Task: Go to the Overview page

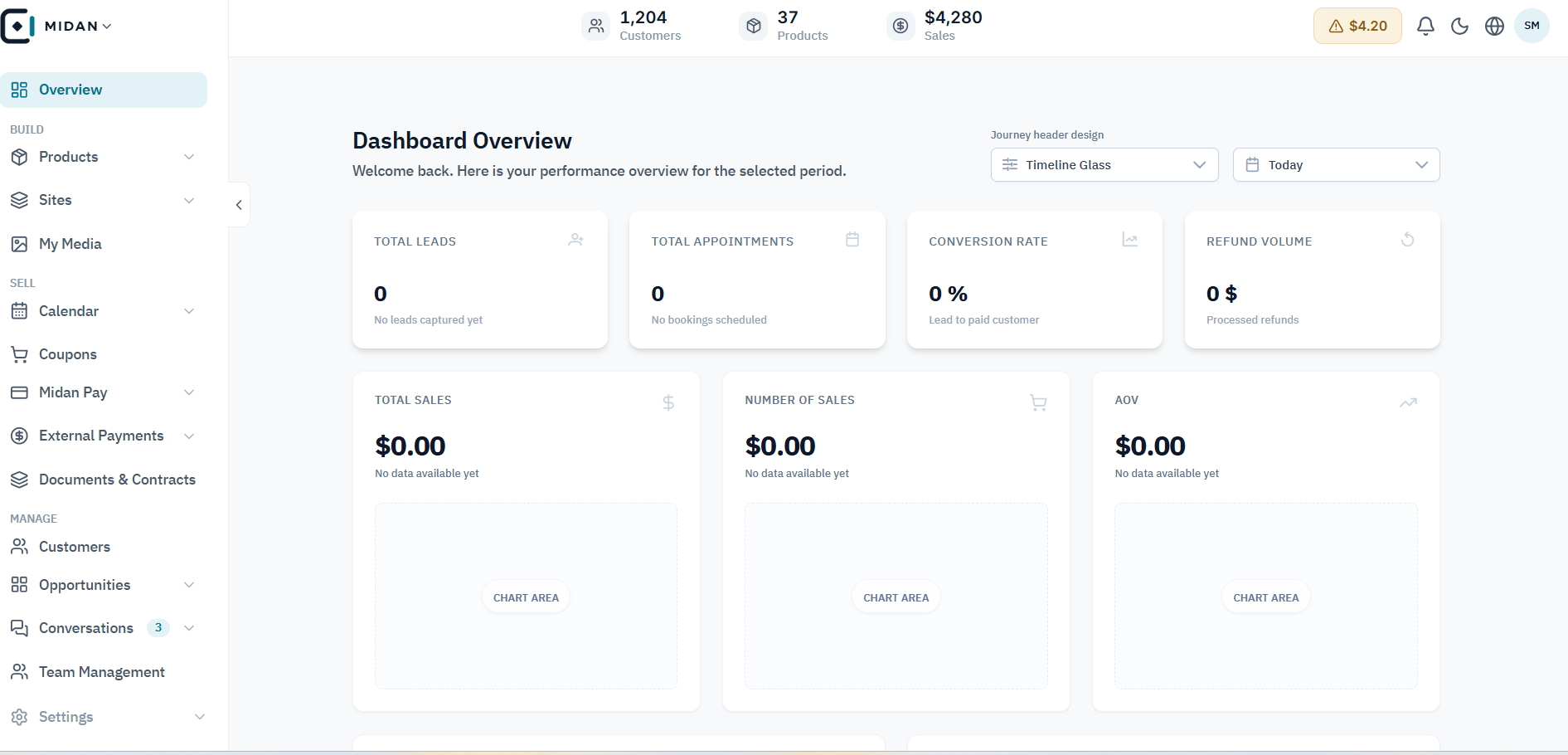Action: point(104,90)
